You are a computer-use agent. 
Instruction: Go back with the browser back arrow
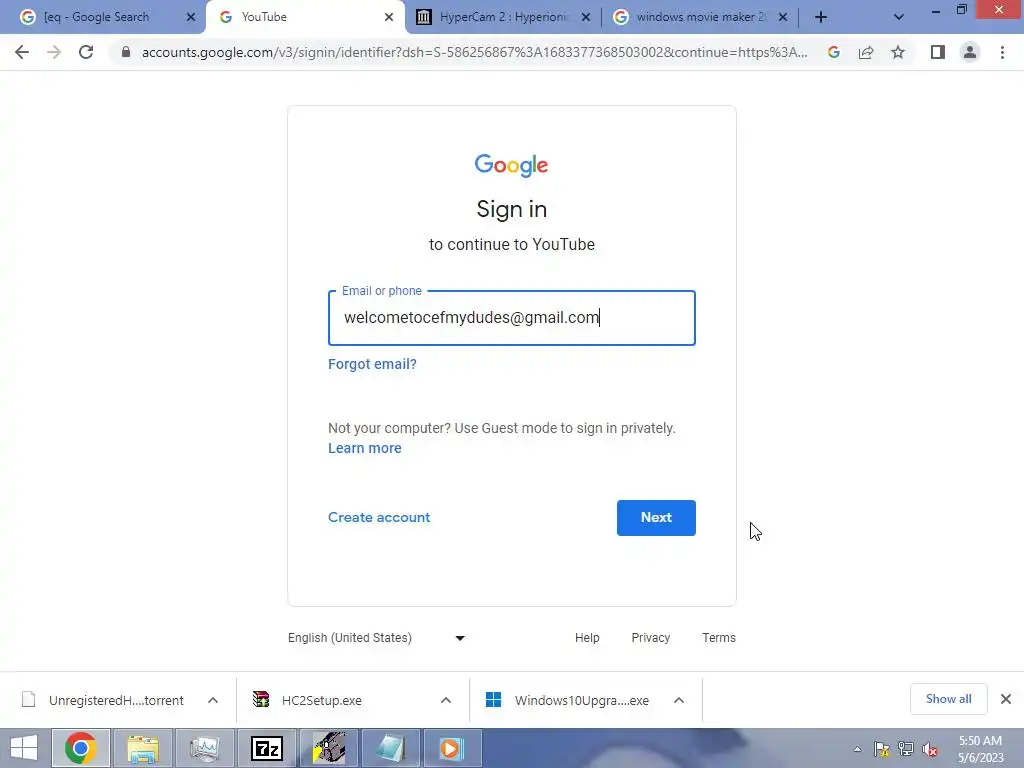[22, 52]
